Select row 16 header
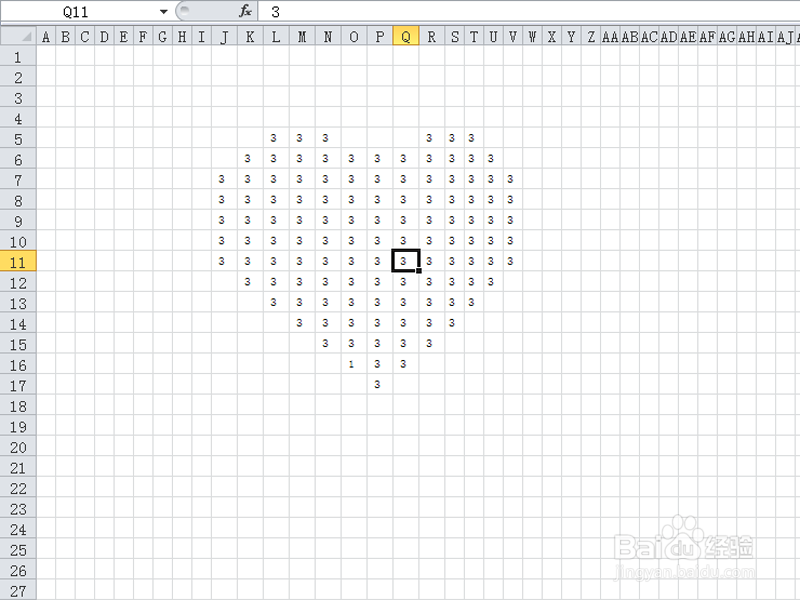The height and width of the screenshot is (600, 800). click(18, 365)
